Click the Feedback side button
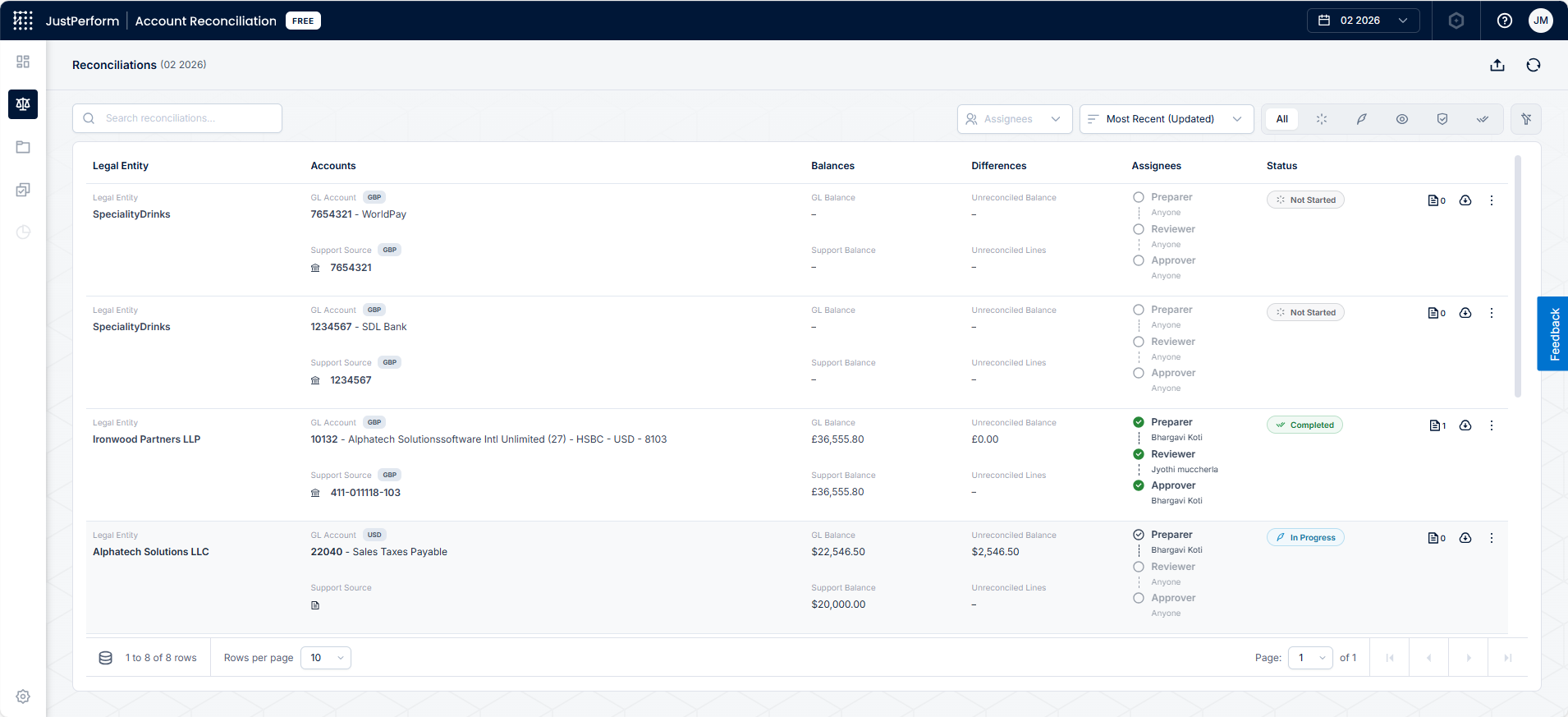The image size is (1568, 717). (x=1552, y=333)
